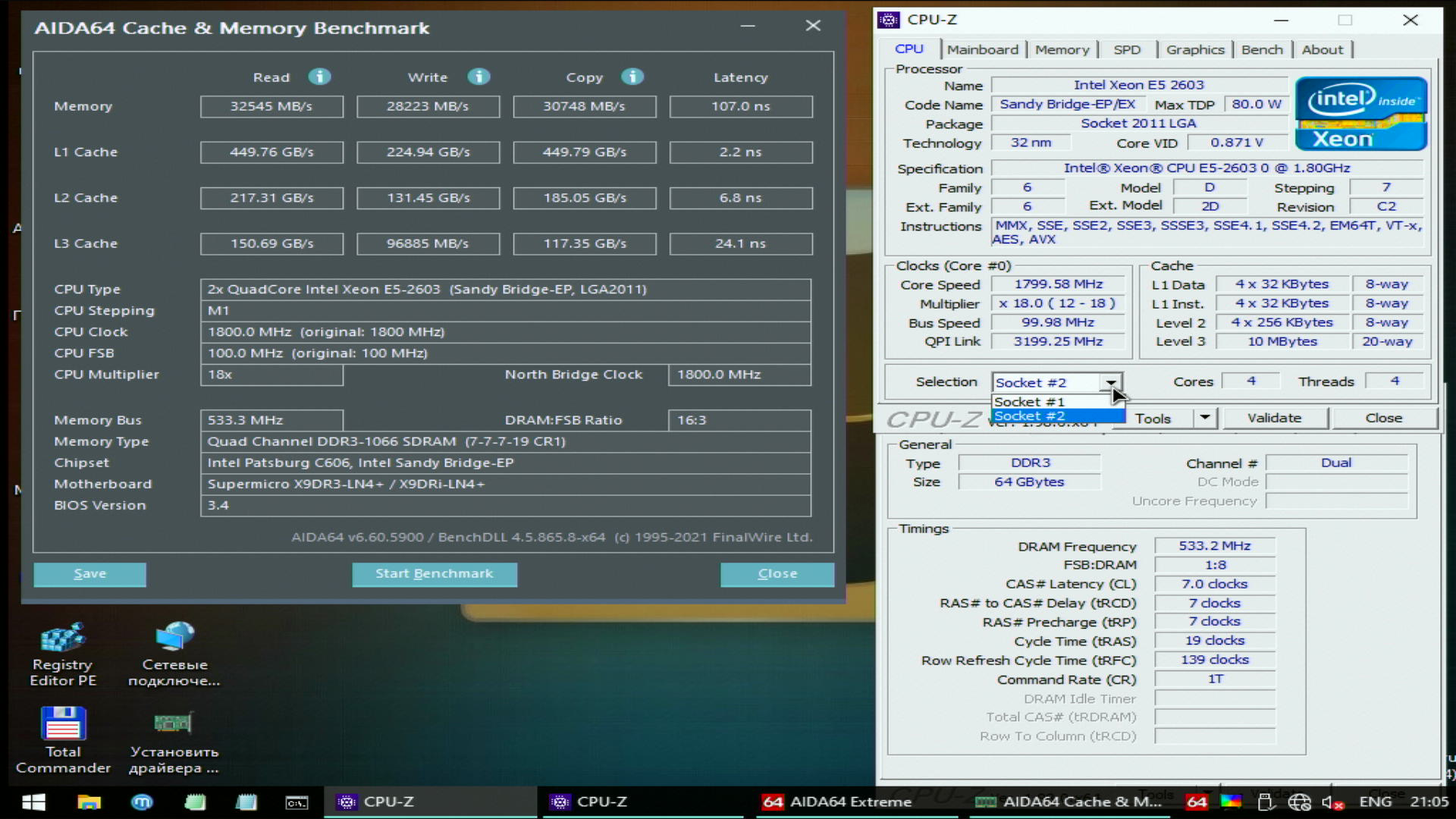The image size is (1456, 819).
Task: Click the Memory Read result field
Action: click(x=271, y=106)
